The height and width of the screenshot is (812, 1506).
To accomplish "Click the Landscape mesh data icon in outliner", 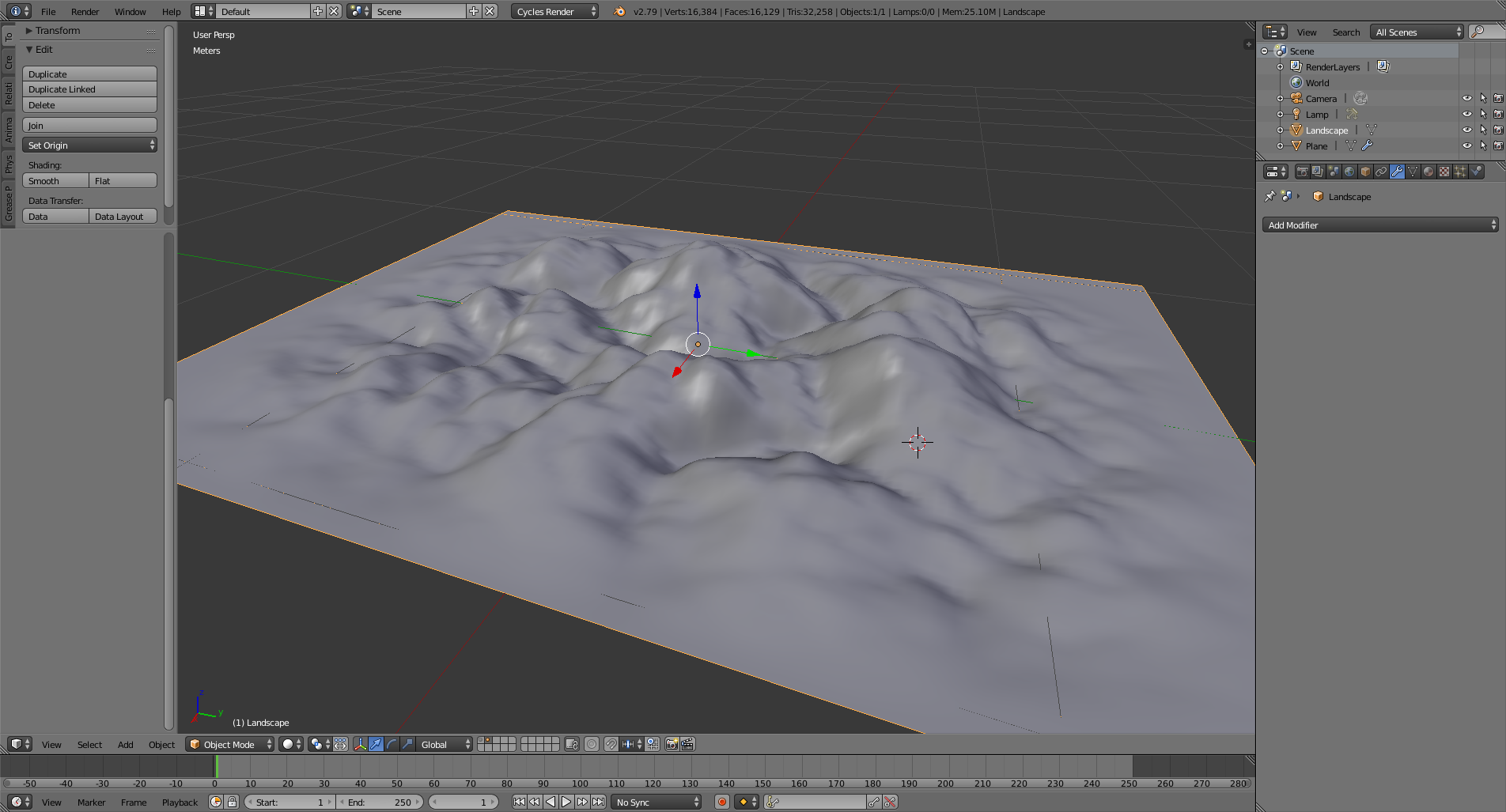I will (1371, 130).
